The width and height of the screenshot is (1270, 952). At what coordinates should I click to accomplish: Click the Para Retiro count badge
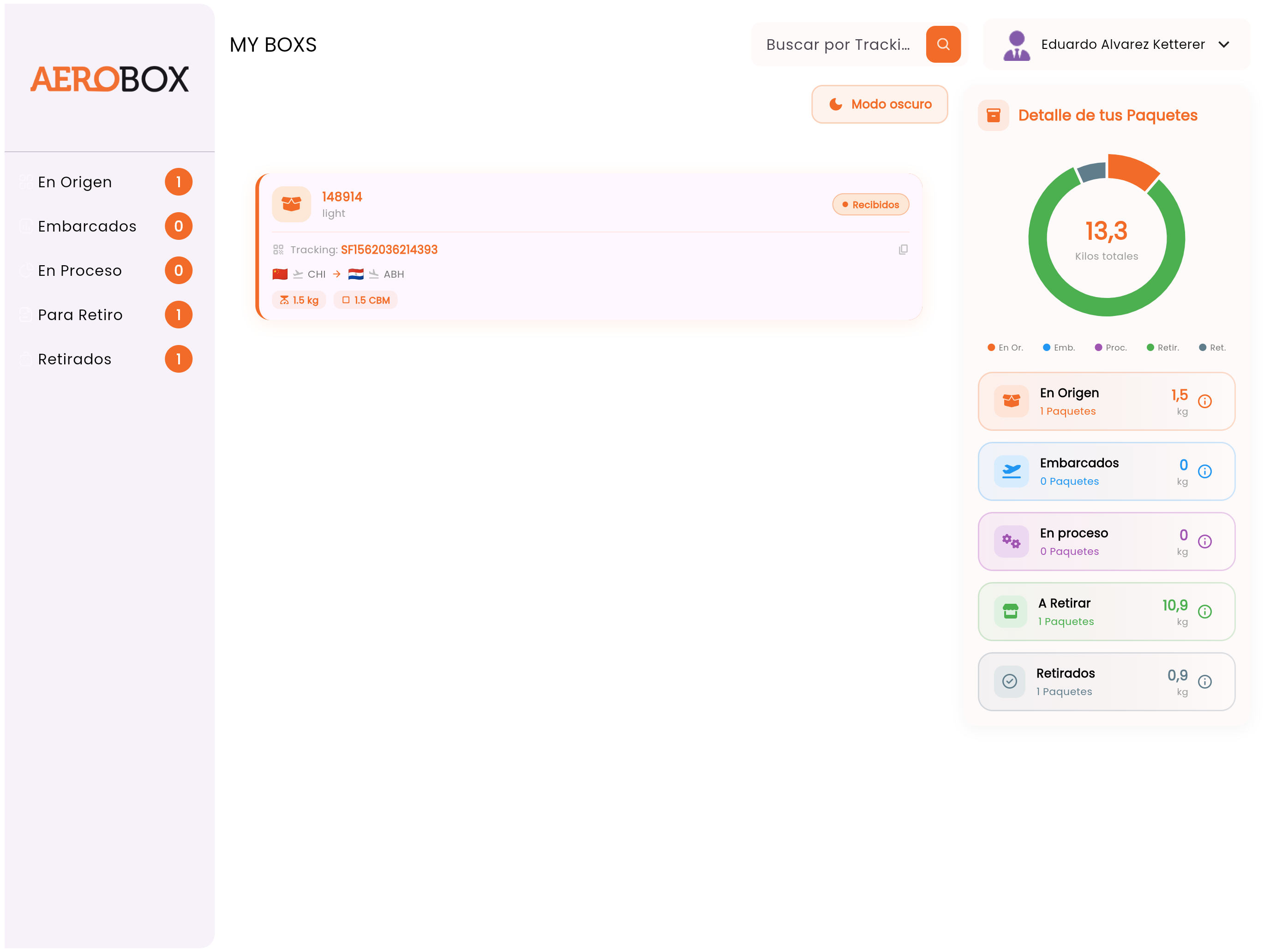tap(179, 315)
